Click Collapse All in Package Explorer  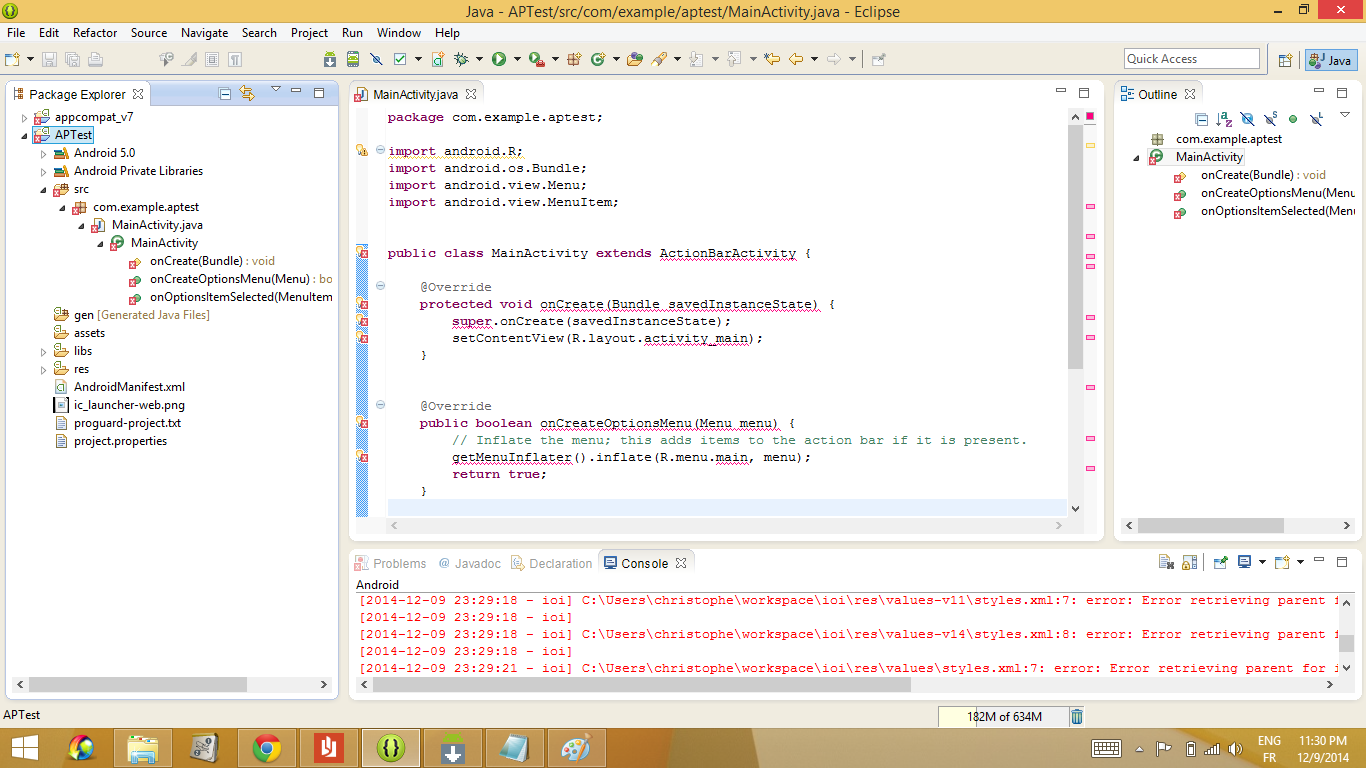point(225,93)
